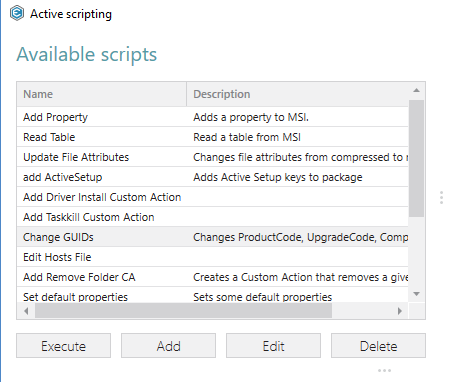Click the horizontal scrollbar thumb
Image resolution: width=449 pixels, height=382 pixels.
tap(183, 311)
